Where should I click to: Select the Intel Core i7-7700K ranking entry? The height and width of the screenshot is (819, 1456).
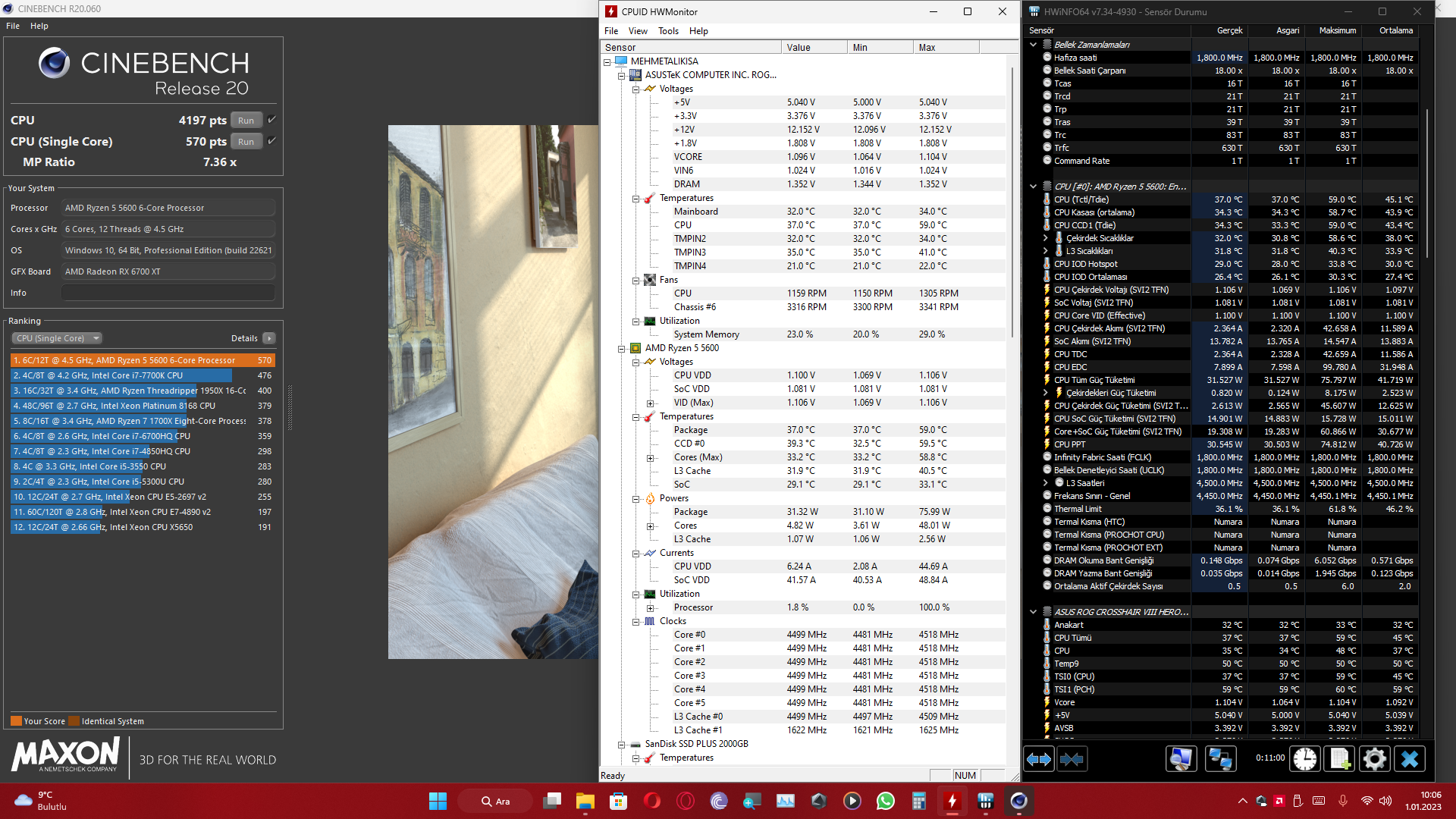pyautogui.click(x=143, y=375)
